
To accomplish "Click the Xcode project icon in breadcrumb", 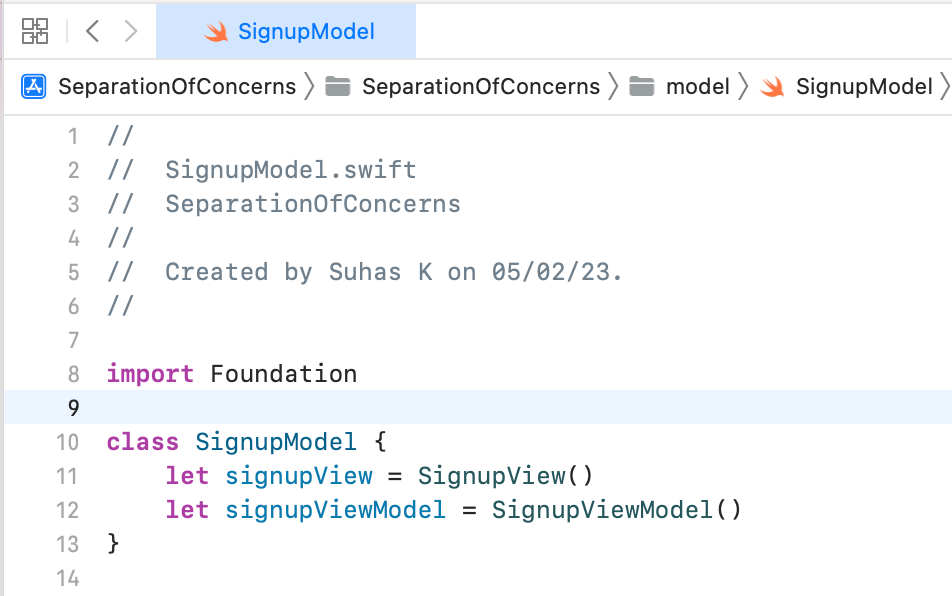I will pyautogui.click(x=33, y=87).
